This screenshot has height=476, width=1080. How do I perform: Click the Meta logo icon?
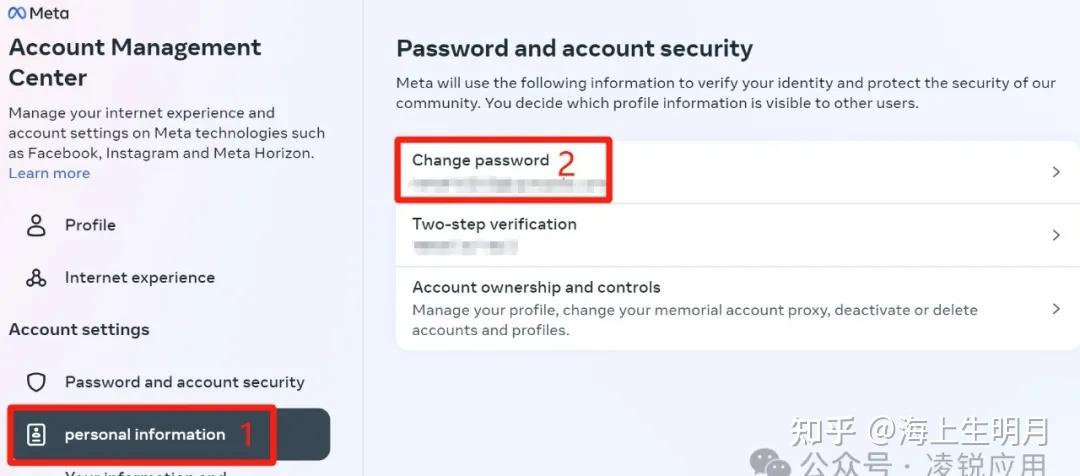(x=16, y=13)
